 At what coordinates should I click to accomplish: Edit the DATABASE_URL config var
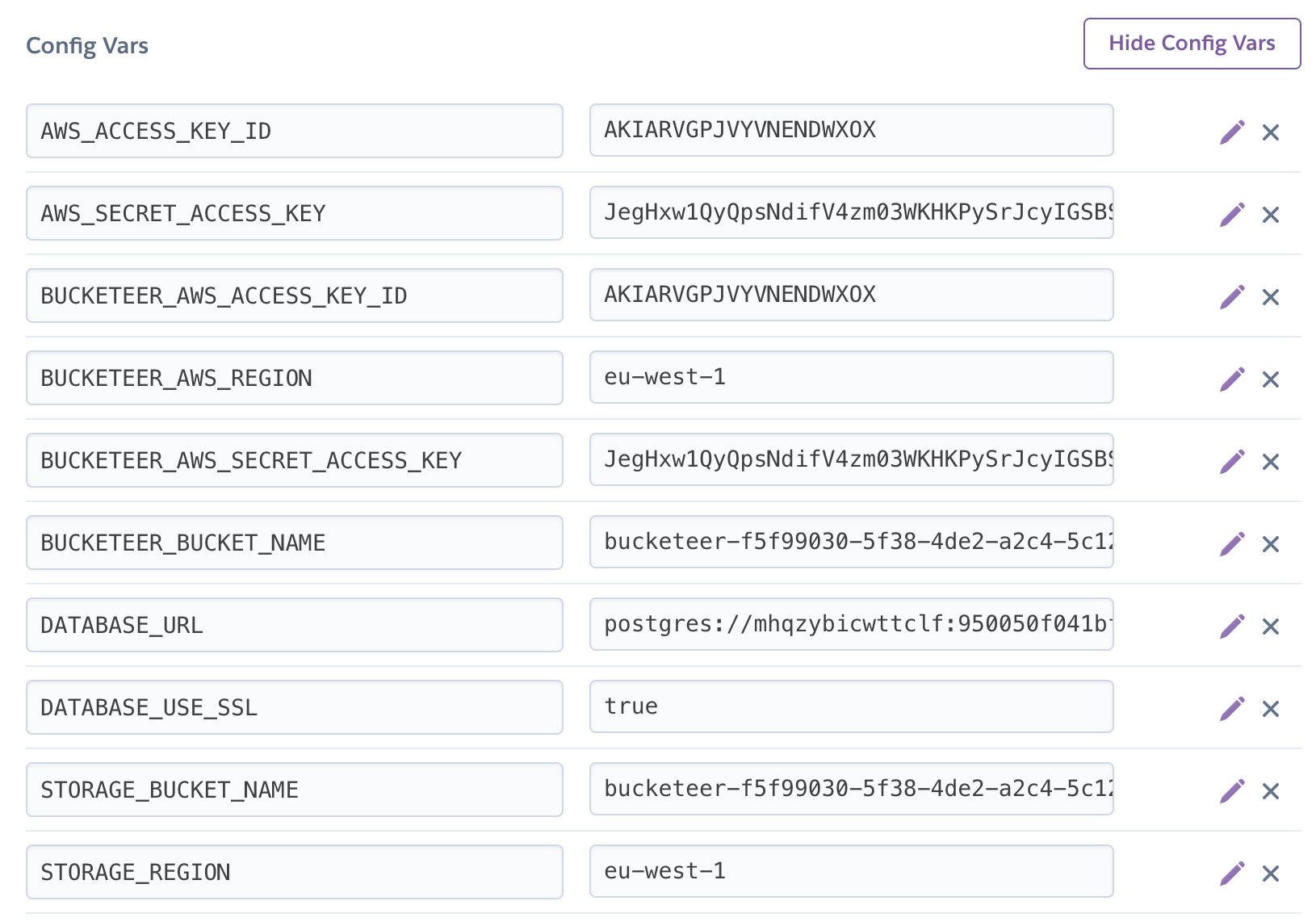click(x=1231, y=626)
